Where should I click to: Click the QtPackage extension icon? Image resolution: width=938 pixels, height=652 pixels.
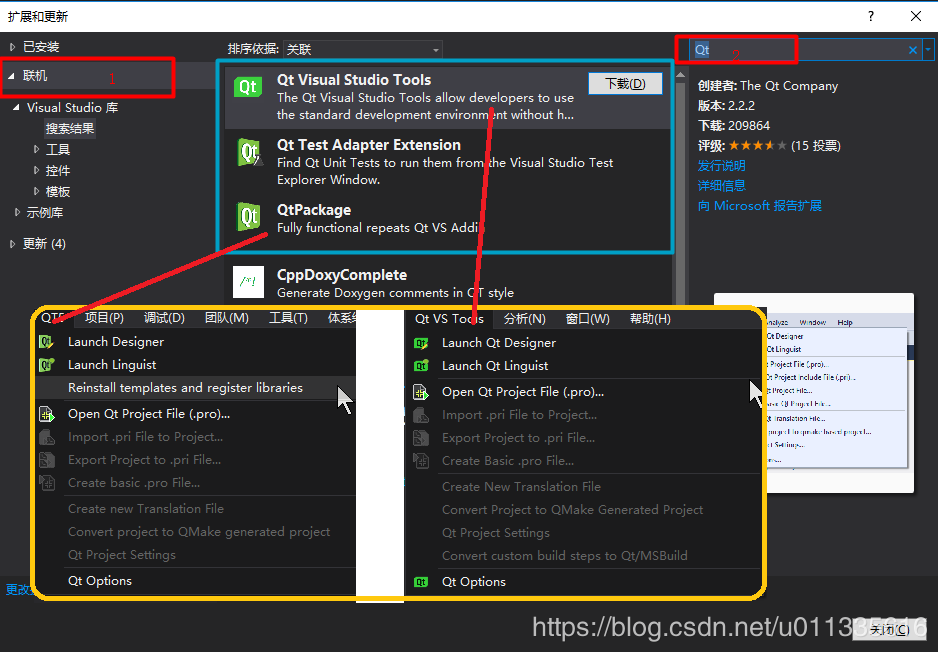click(248, 216)
